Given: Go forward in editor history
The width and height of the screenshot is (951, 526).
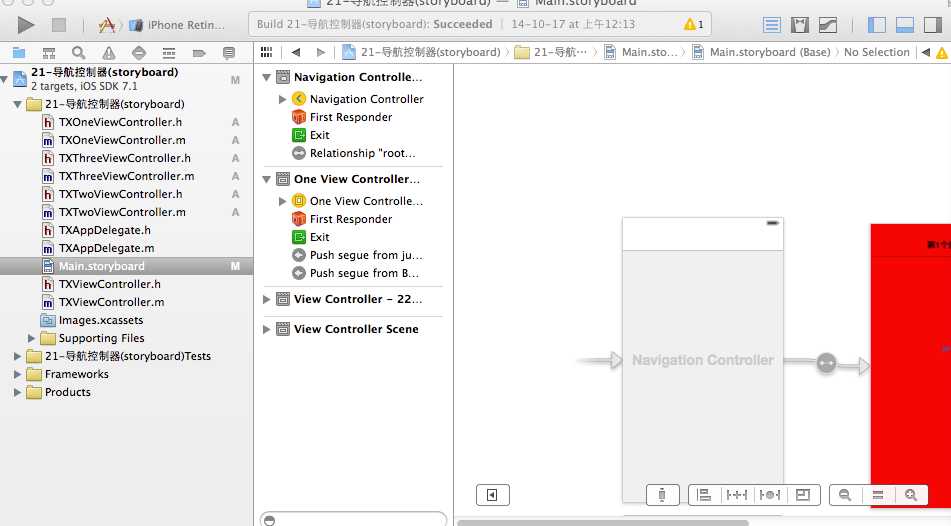Looking at the screenshot, I should click(321, 52).
